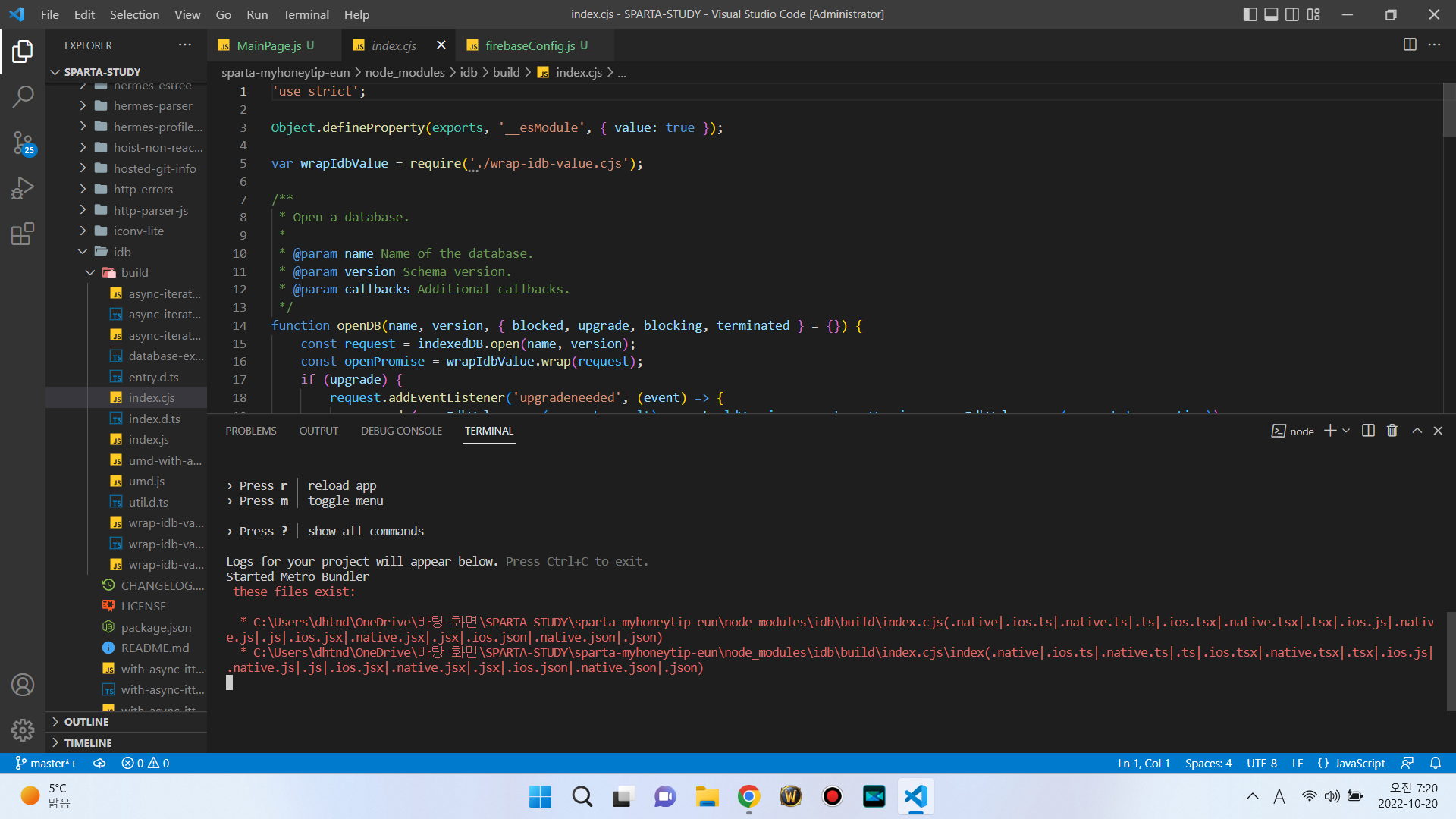
Task: Split the terminal panel
Action: [1368, 431]
